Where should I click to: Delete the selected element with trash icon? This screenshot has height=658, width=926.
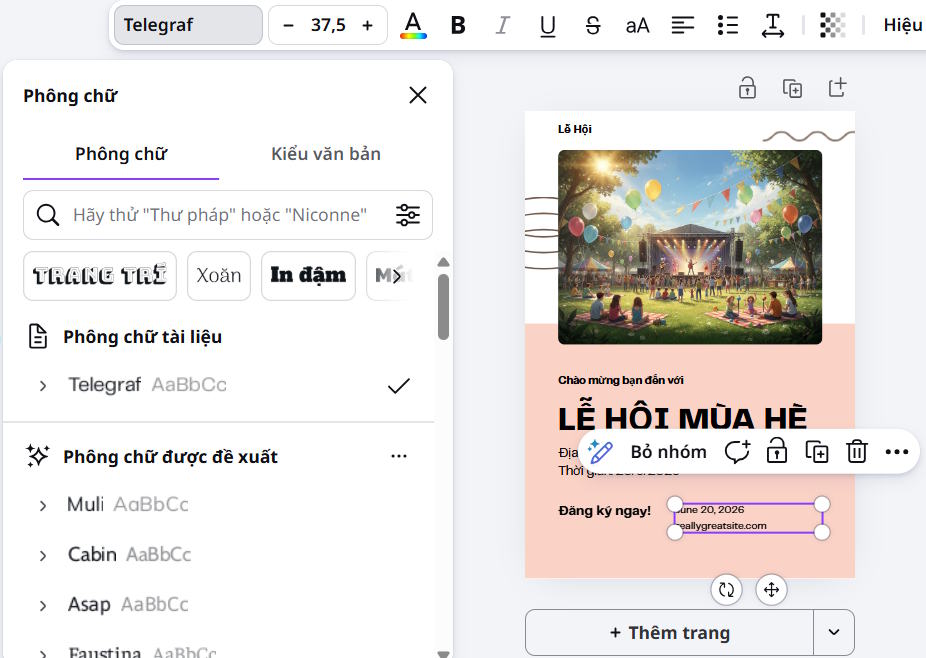(857, 451)
